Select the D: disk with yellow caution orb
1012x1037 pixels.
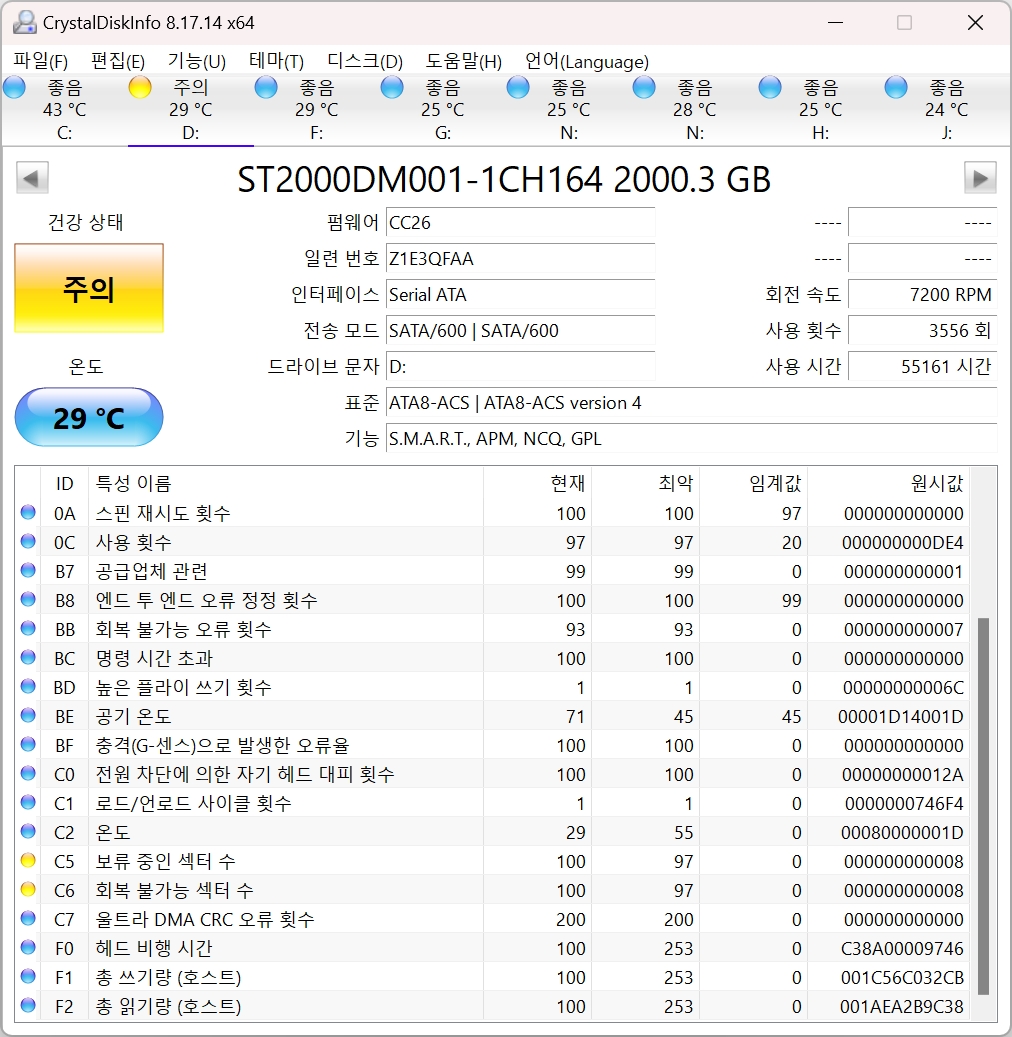[x=140, y=88]
